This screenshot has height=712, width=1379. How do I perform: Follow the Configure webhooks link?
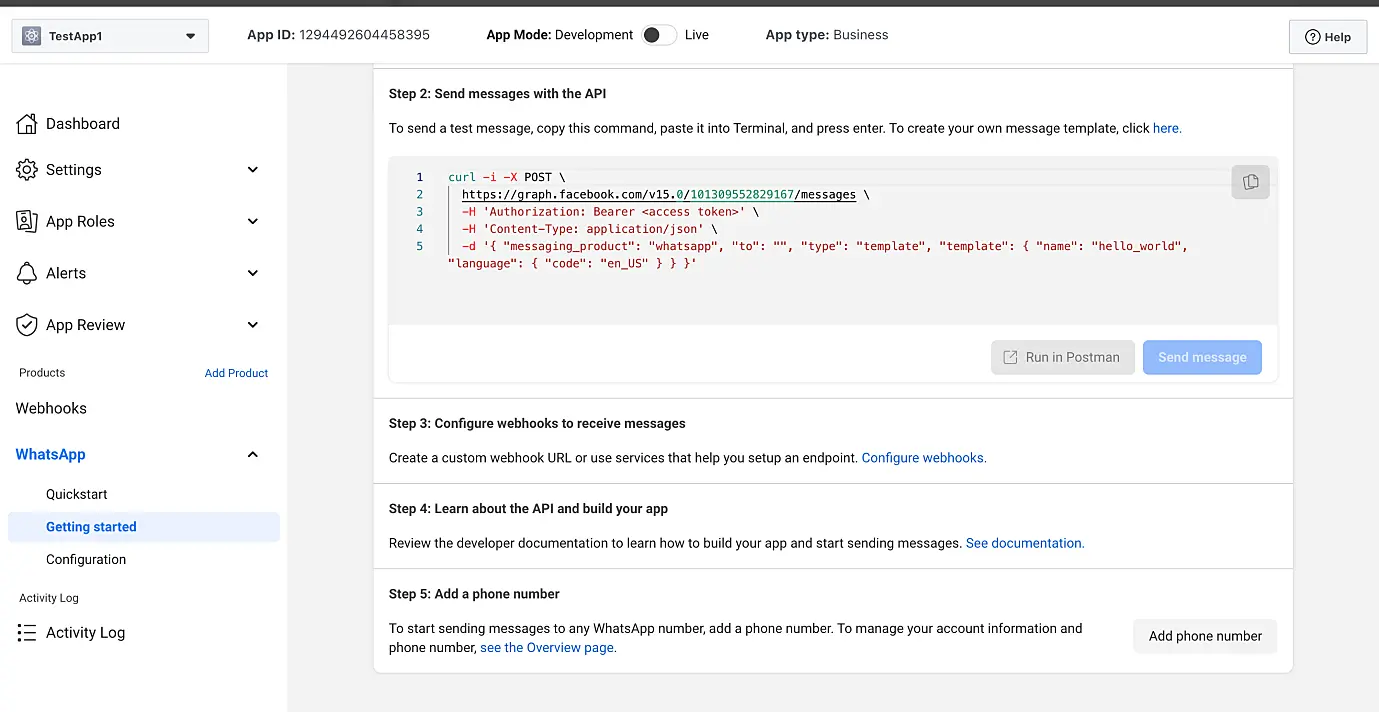click(923, 458)
